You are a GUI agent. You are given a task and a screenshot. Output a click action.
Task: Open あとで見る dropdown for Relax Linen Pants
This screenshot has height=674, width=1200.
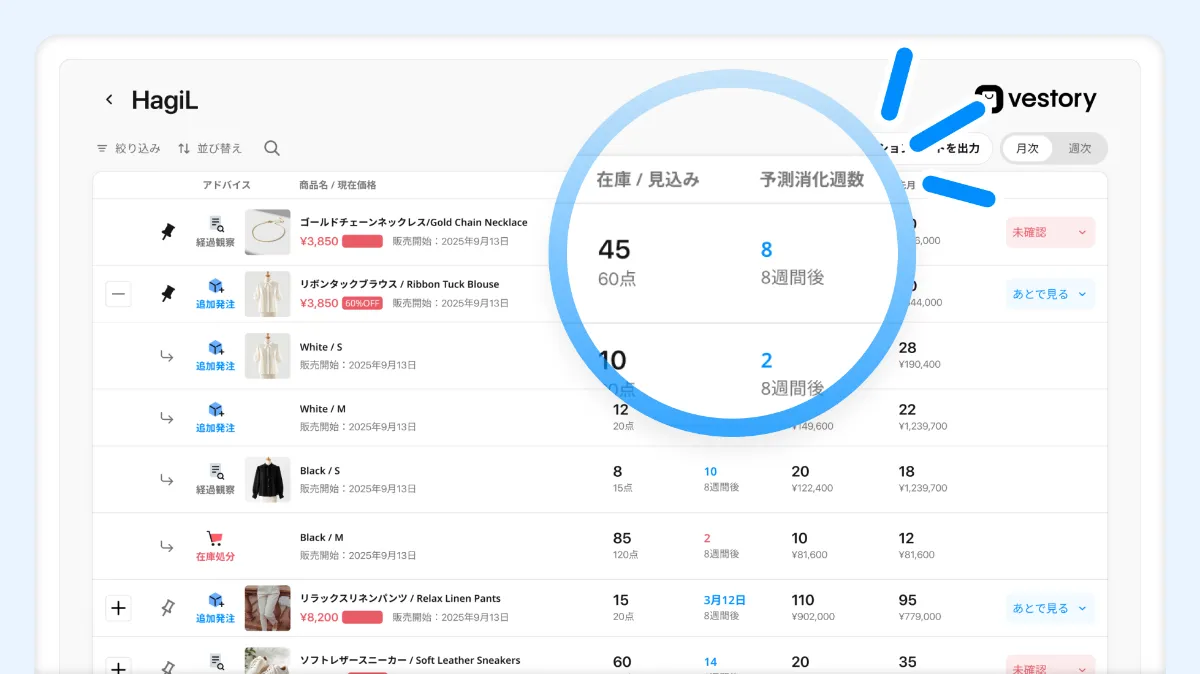(1050, 608)
